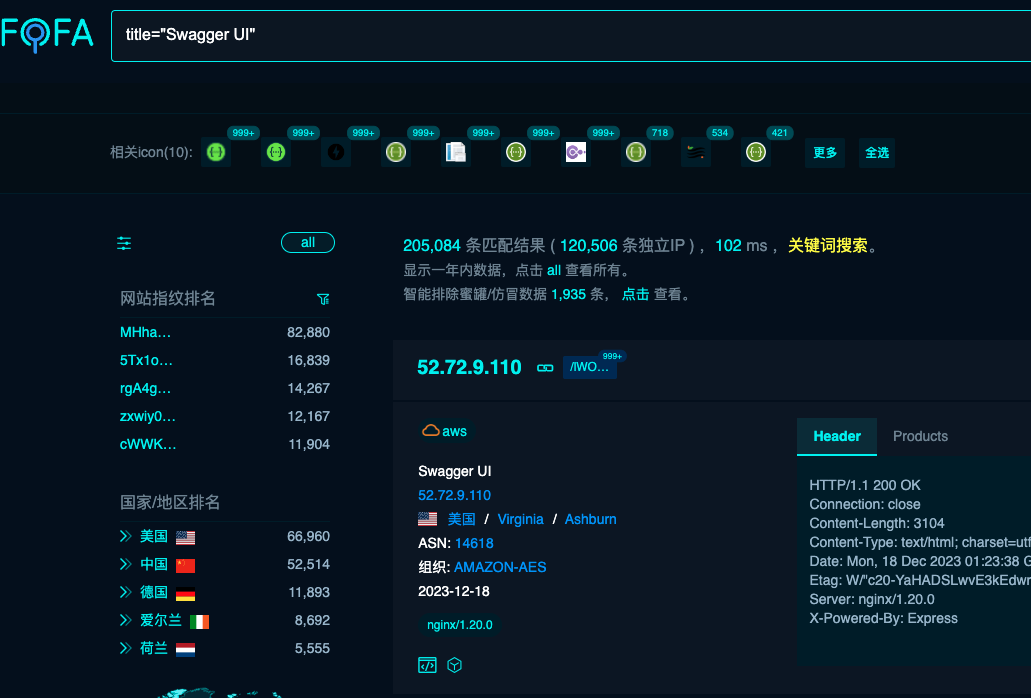1031x698 pixels.
Task: Select the purple C icon filter
Action: click(x=575, y=152)
